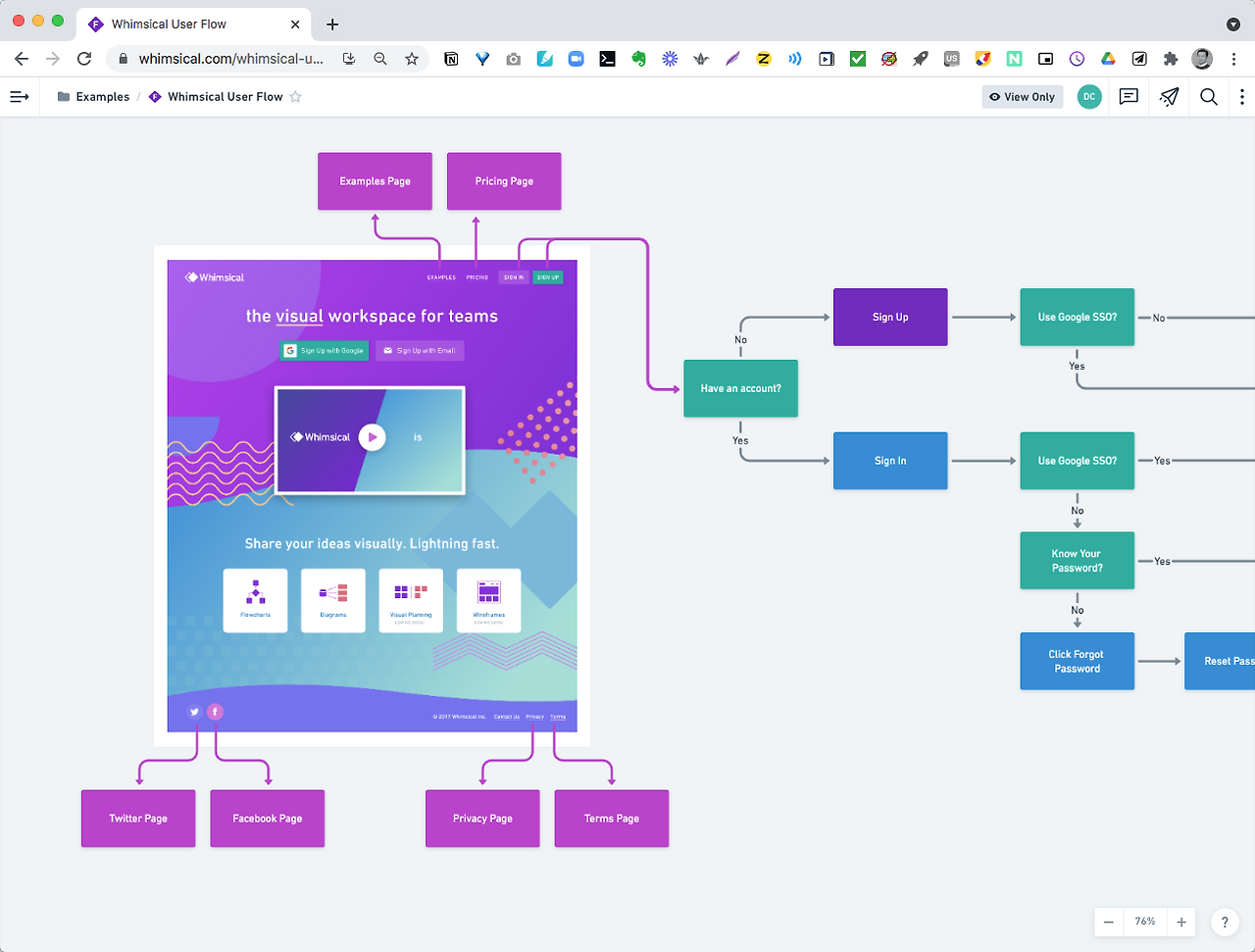Open a new browser tab
Screen dimensions: 1255x952
332,24
